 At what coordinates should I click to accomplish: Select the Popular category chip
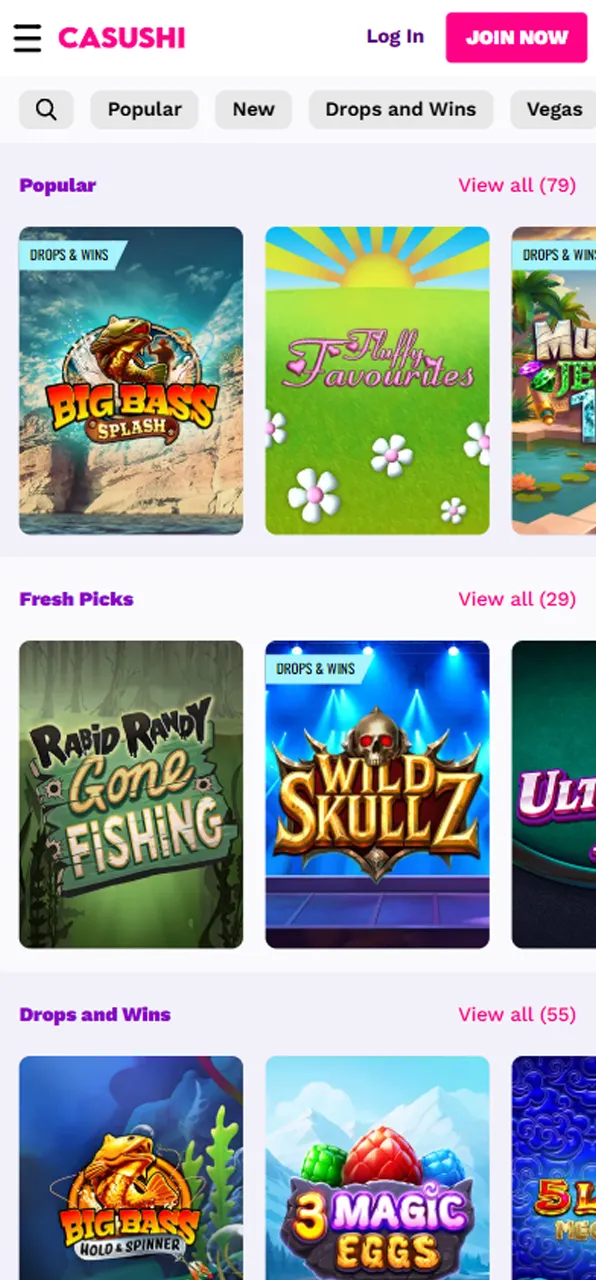[144, 109]
